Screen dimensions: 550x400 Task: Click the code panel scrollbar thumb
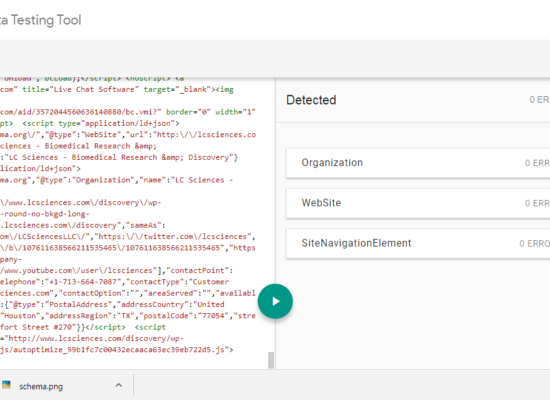point(271,360)
